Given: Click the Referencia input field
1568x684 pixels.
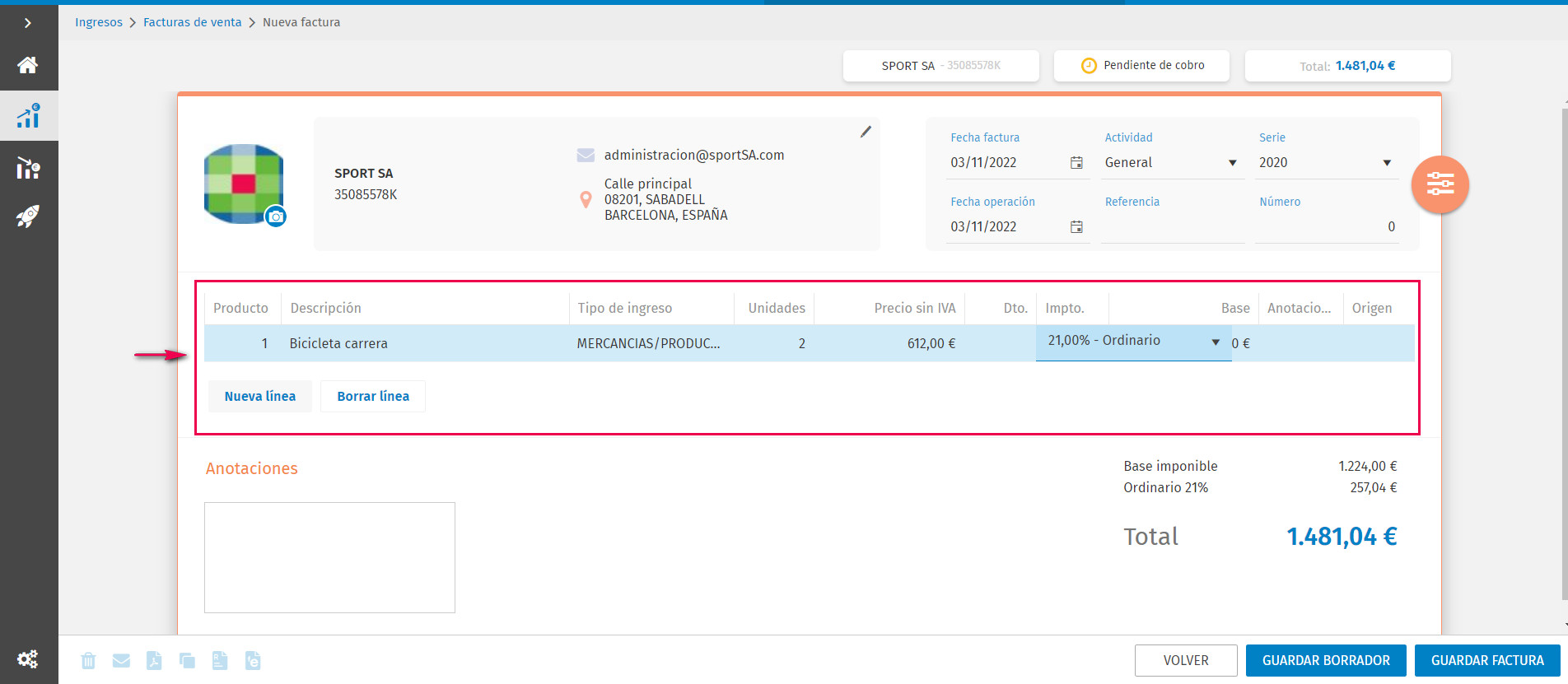Looking at the screenshot, I should click(x=1173, y=227).
